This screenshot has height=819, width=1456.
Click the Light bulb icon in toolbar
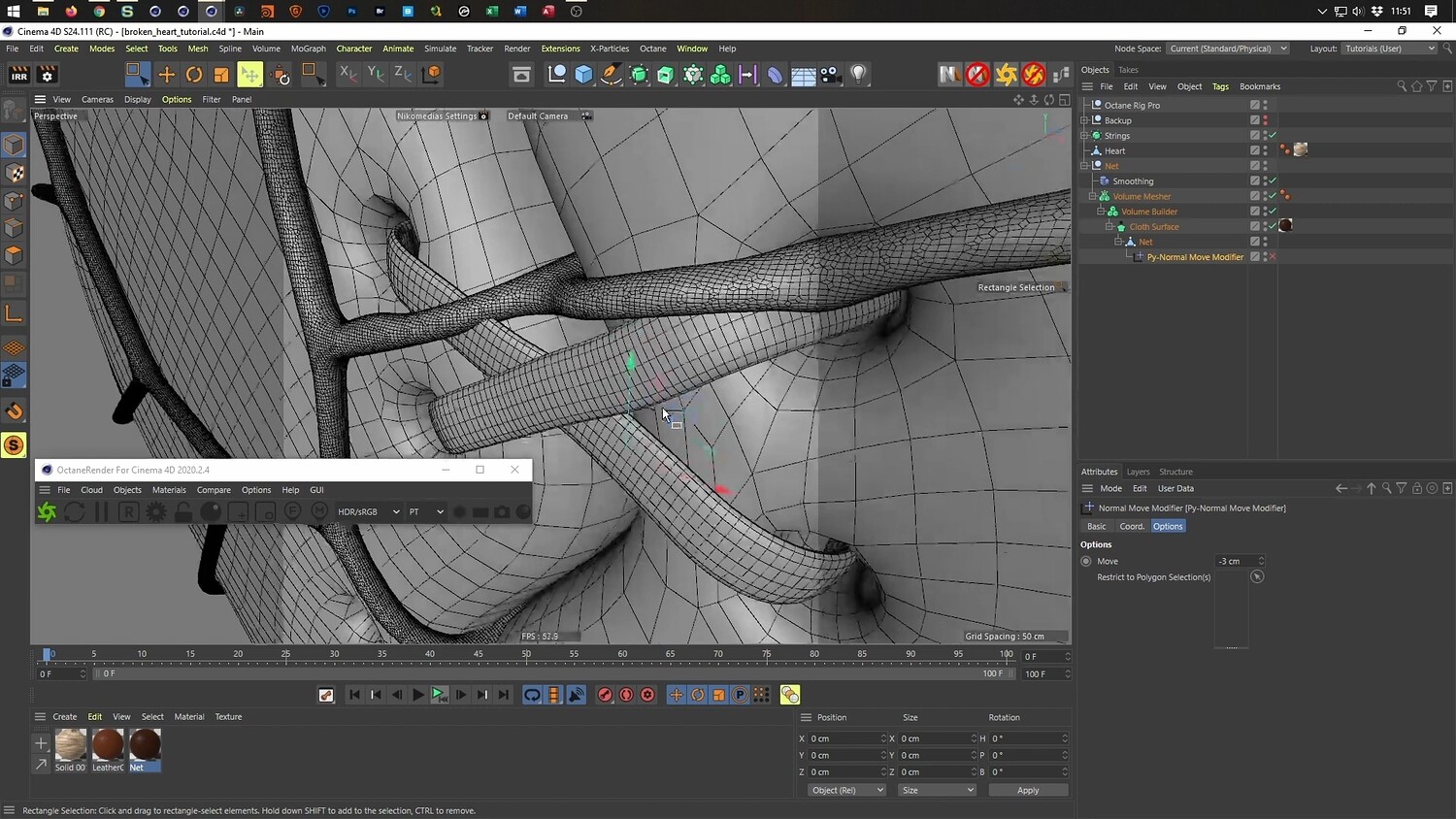[858, 75]
